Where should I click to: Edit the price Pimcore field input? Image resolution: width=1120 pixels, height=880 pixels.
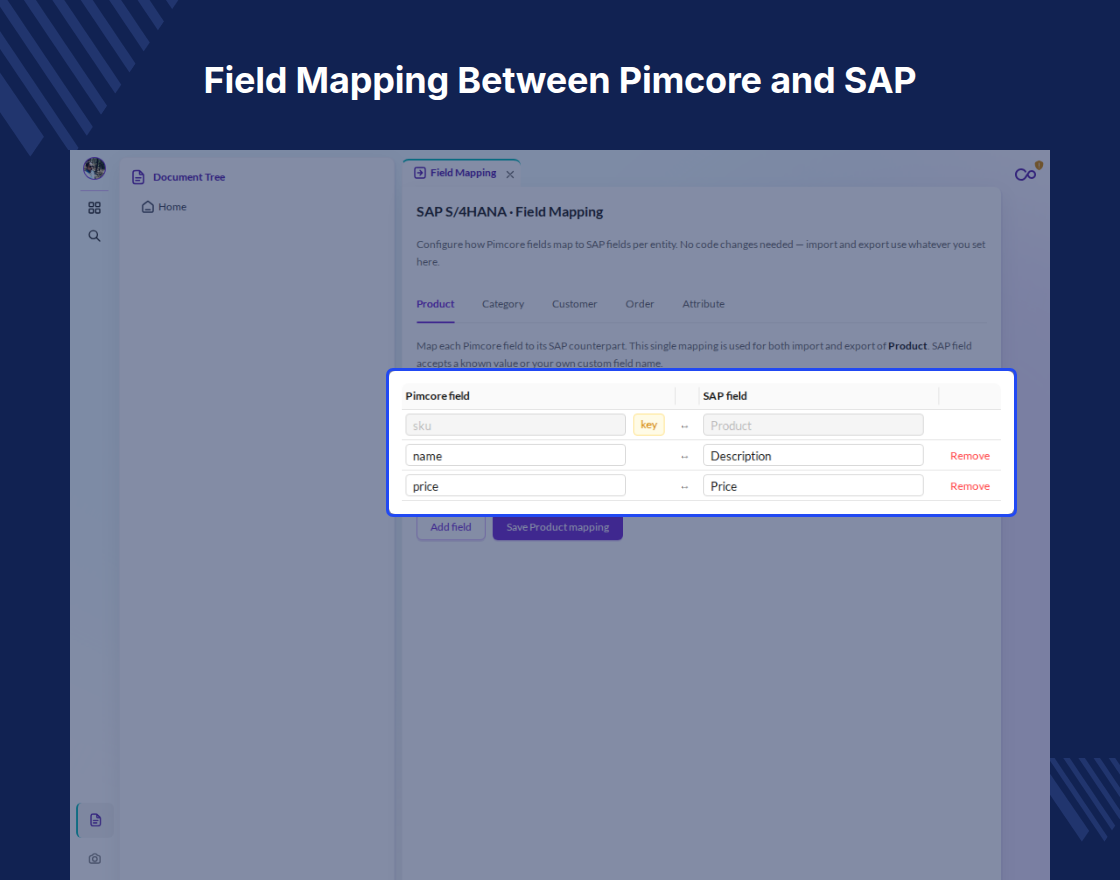point(515,486)
